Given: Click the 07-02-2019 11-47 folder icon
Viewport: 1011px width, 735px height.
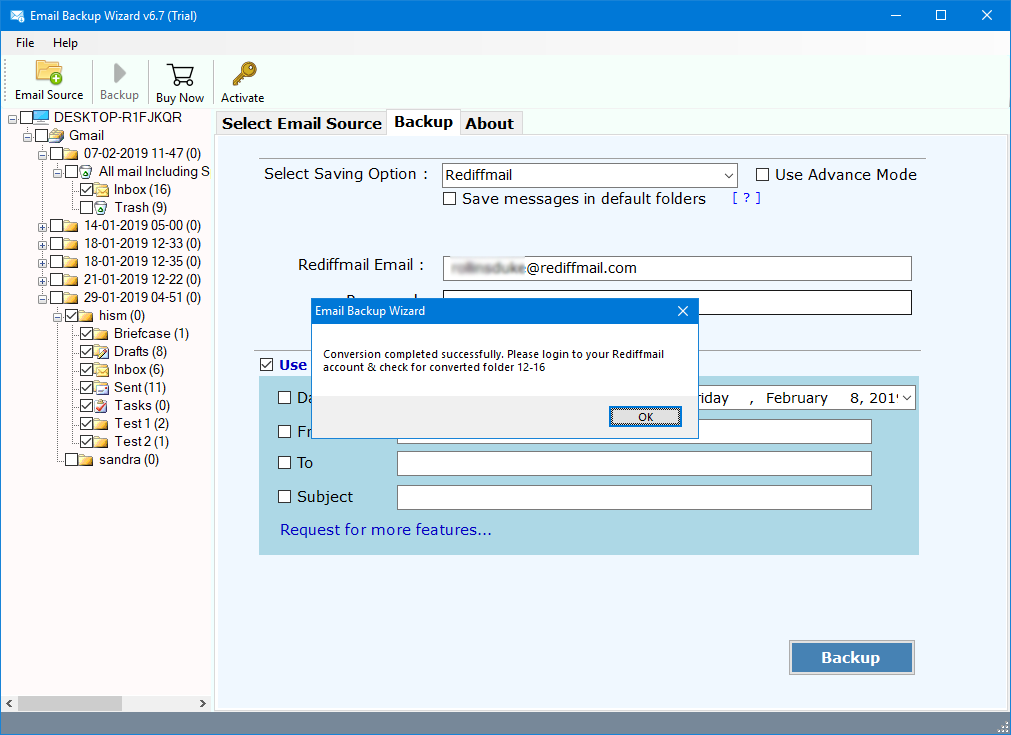Looking at the screenshot, I should [71, 154].
